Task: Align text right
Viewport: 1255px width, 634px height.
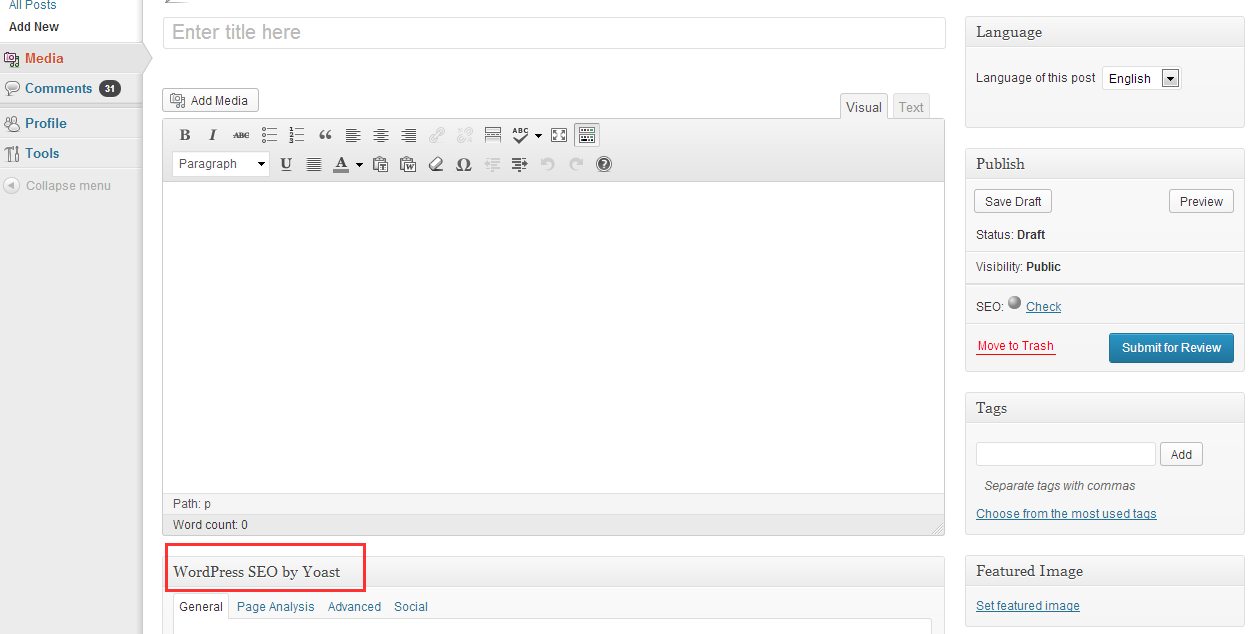Action: [408, 135]
